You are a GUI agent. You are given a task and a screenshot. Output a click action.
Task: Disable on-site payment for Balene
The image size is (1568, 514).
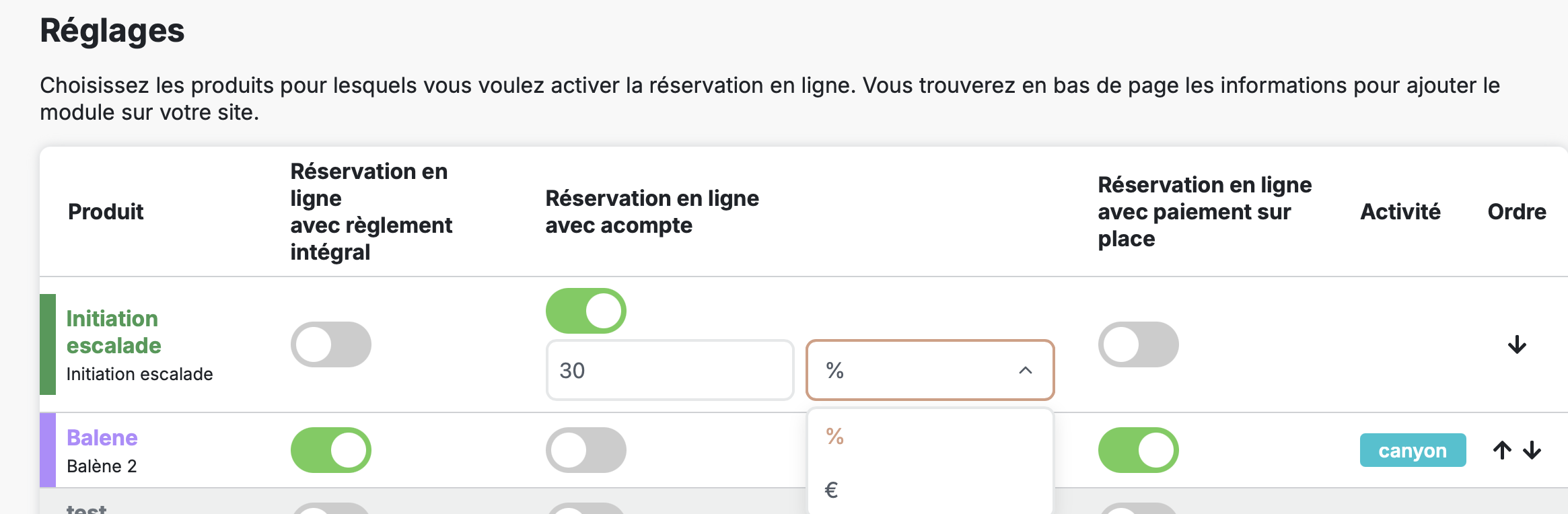[1138, 449]
